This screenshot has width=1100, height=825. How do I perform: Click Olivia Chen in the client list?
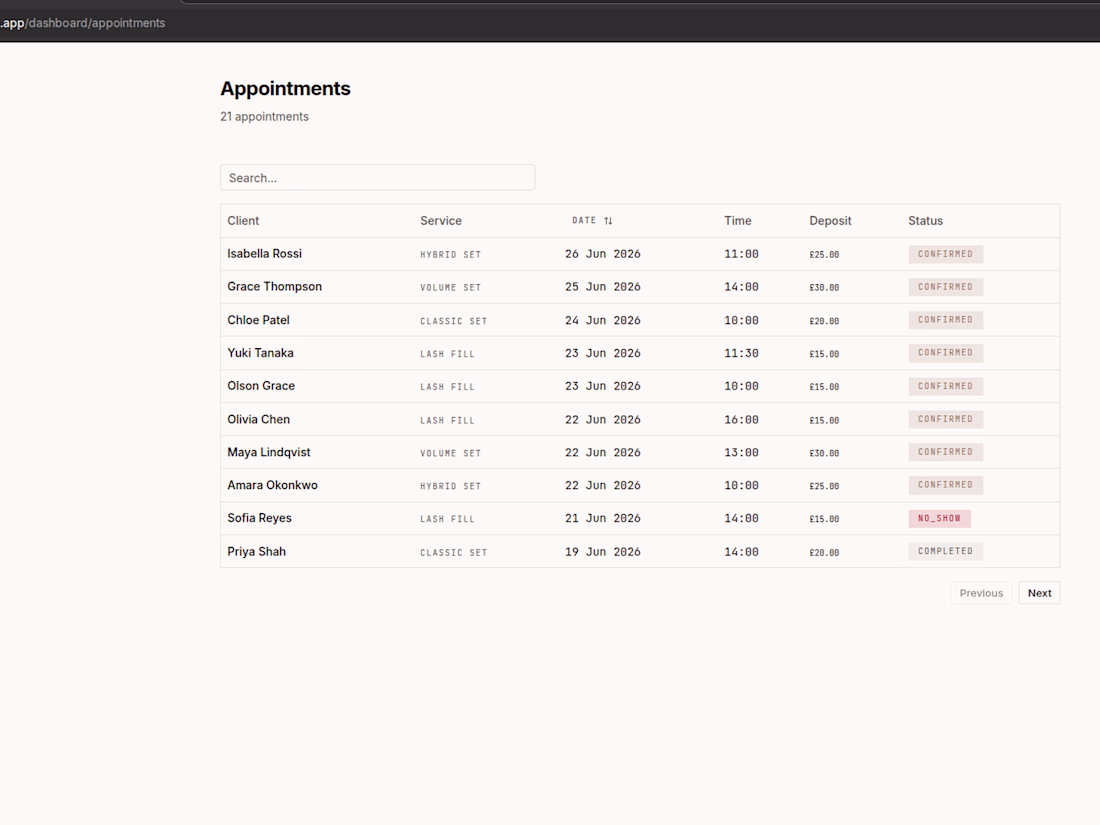(x=258, y=419)
